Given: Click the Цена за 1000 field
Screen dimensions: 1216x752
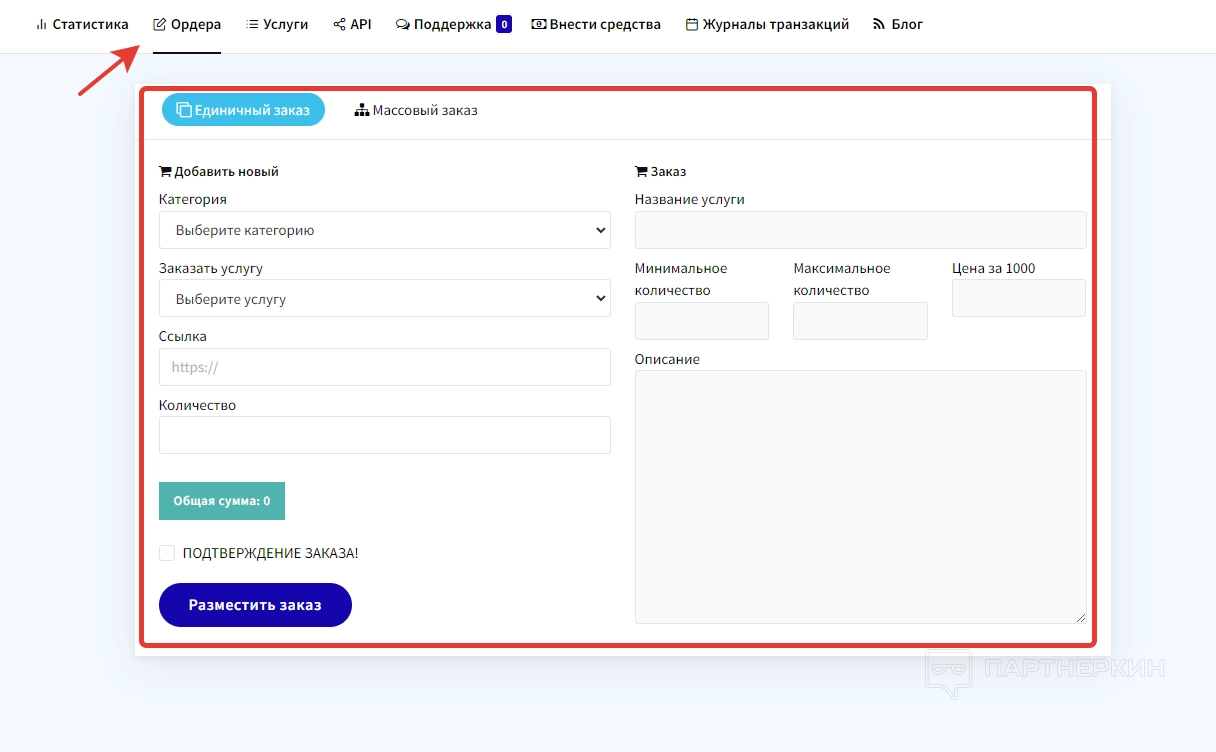Looking at the screenshot, I should pos(1018,298).
